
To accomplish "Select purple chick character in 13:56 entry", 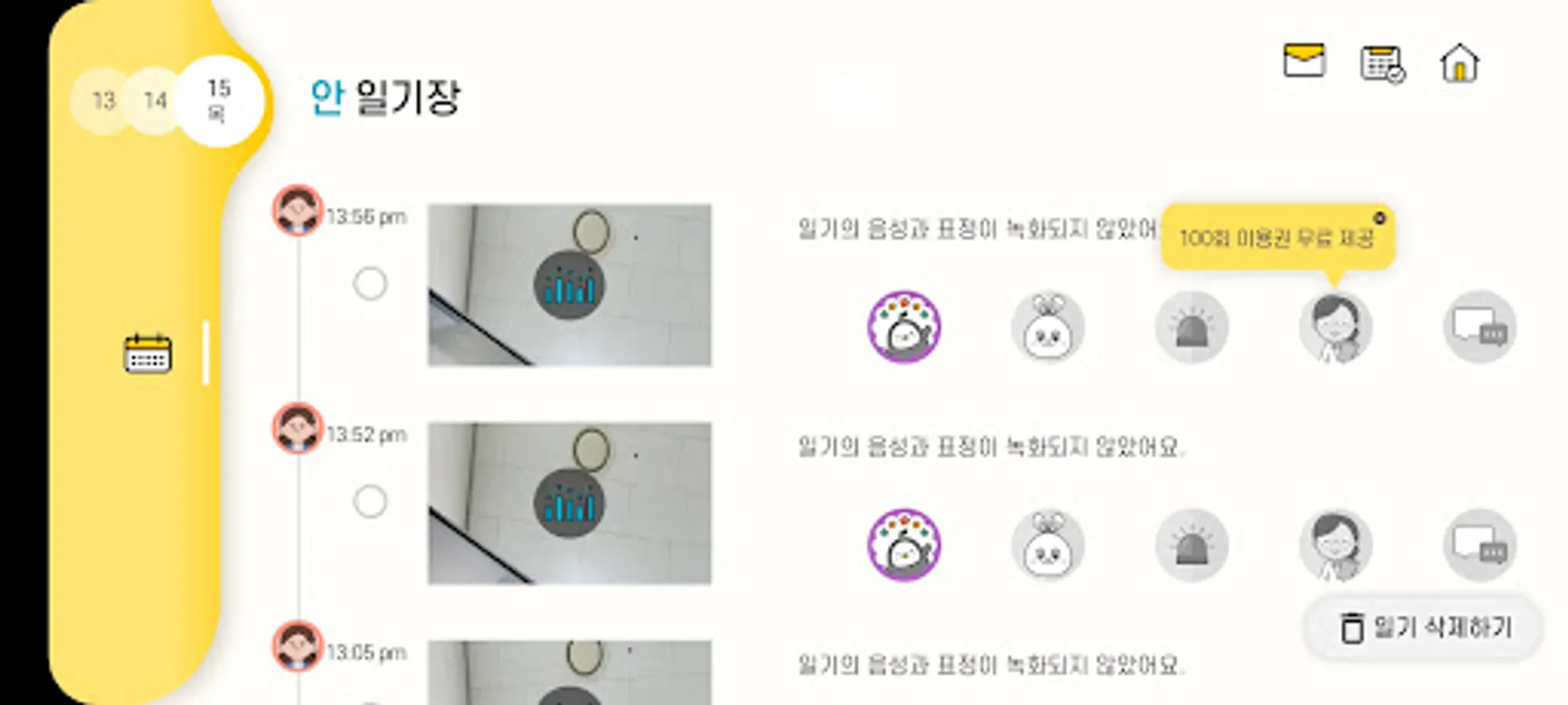I will pos(904,327).
